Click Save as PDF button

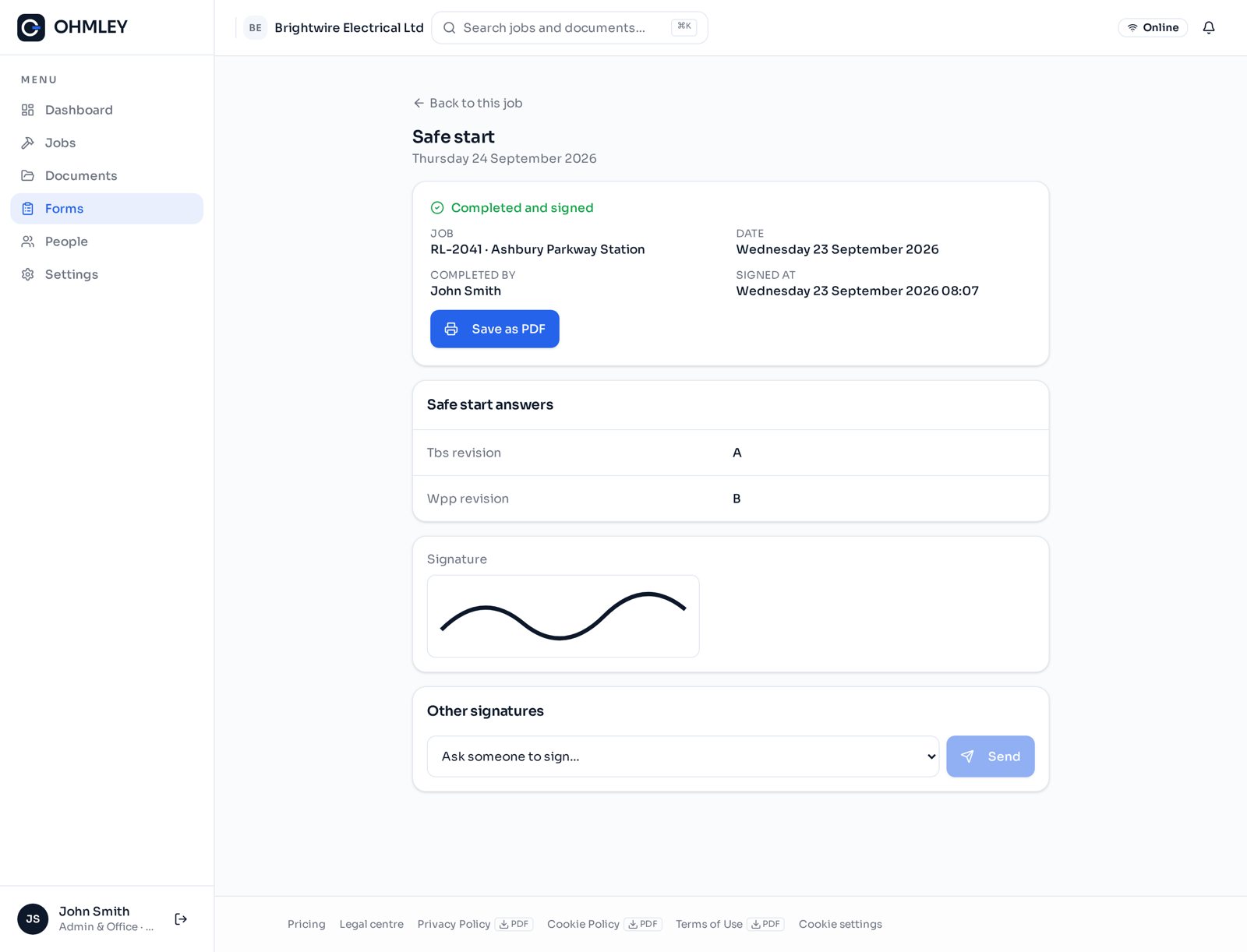(495, 329)
